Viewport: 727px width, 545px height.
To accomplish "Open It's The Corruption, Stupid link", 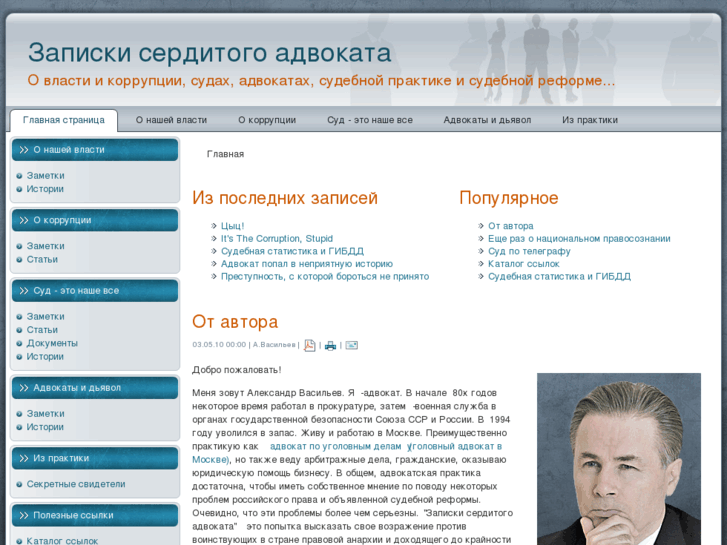I will pyautogui.click(x=277, y=238).
